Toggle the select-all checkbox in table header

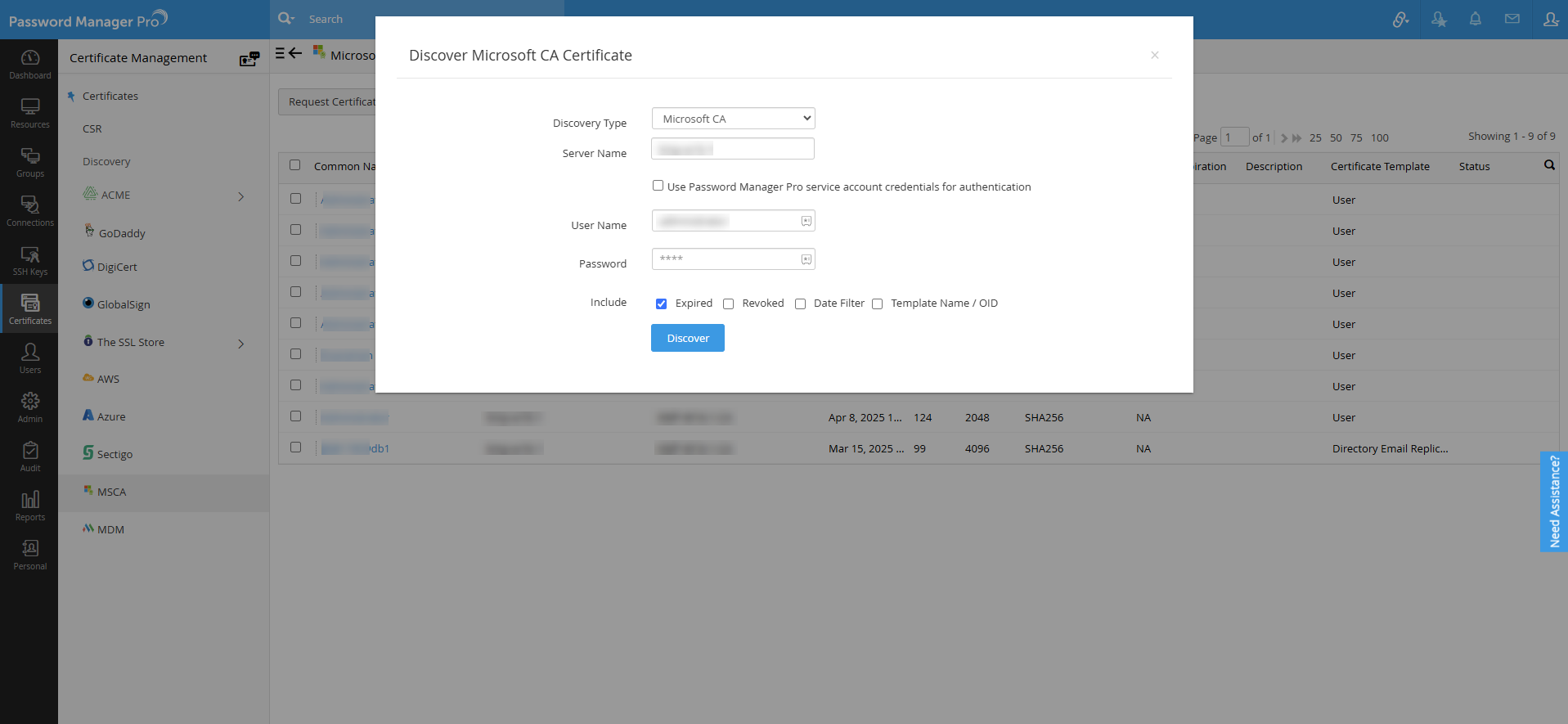point(295,165)
